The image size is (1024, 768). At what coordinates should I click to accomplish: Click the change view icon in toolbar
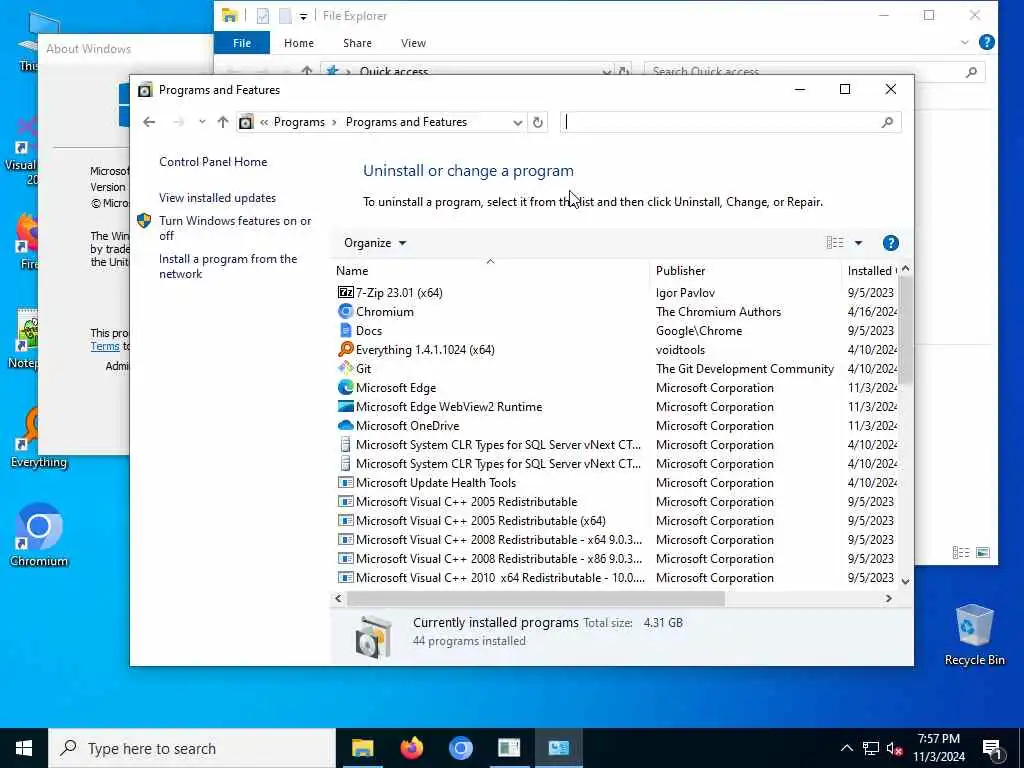[835, 243]
